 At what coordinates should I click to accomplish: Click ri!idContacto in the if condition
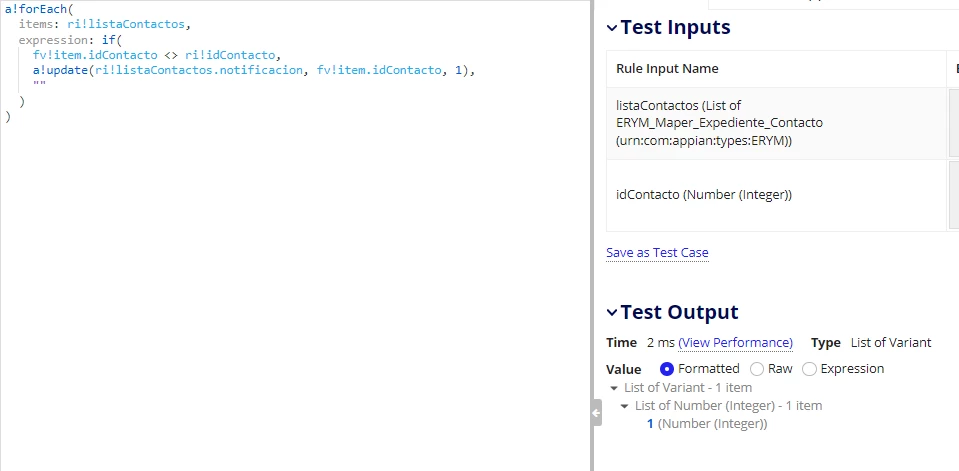click(x=232, y=55)
